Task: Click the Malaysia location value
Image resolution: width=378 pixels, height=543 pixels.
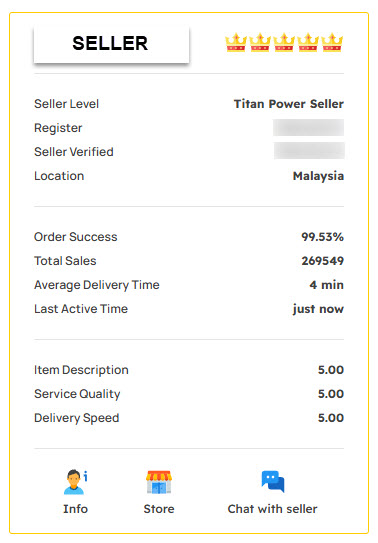Action: [x=318, y=176]
